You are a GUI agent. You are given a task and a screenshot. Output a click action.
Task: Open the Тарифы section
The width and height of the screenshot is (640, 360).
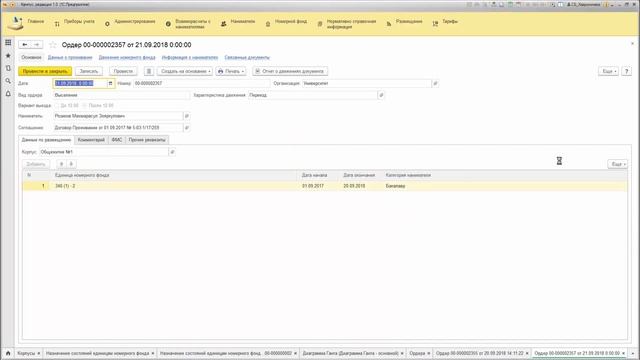[445, 23]
